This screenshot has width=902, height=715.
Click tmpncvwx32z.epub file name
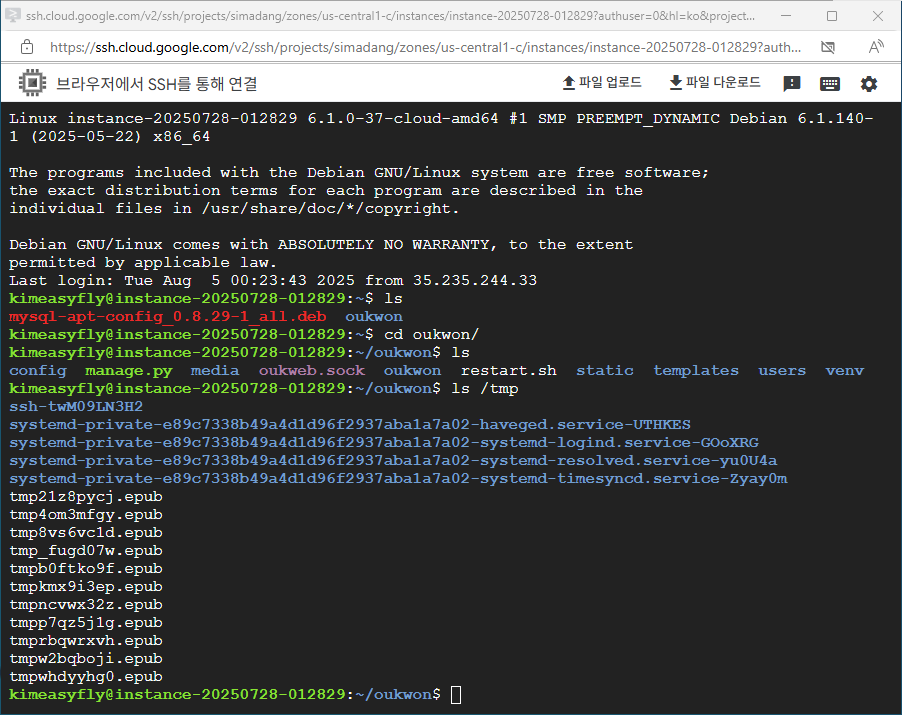pyautogui.click(x=86, y=605)
